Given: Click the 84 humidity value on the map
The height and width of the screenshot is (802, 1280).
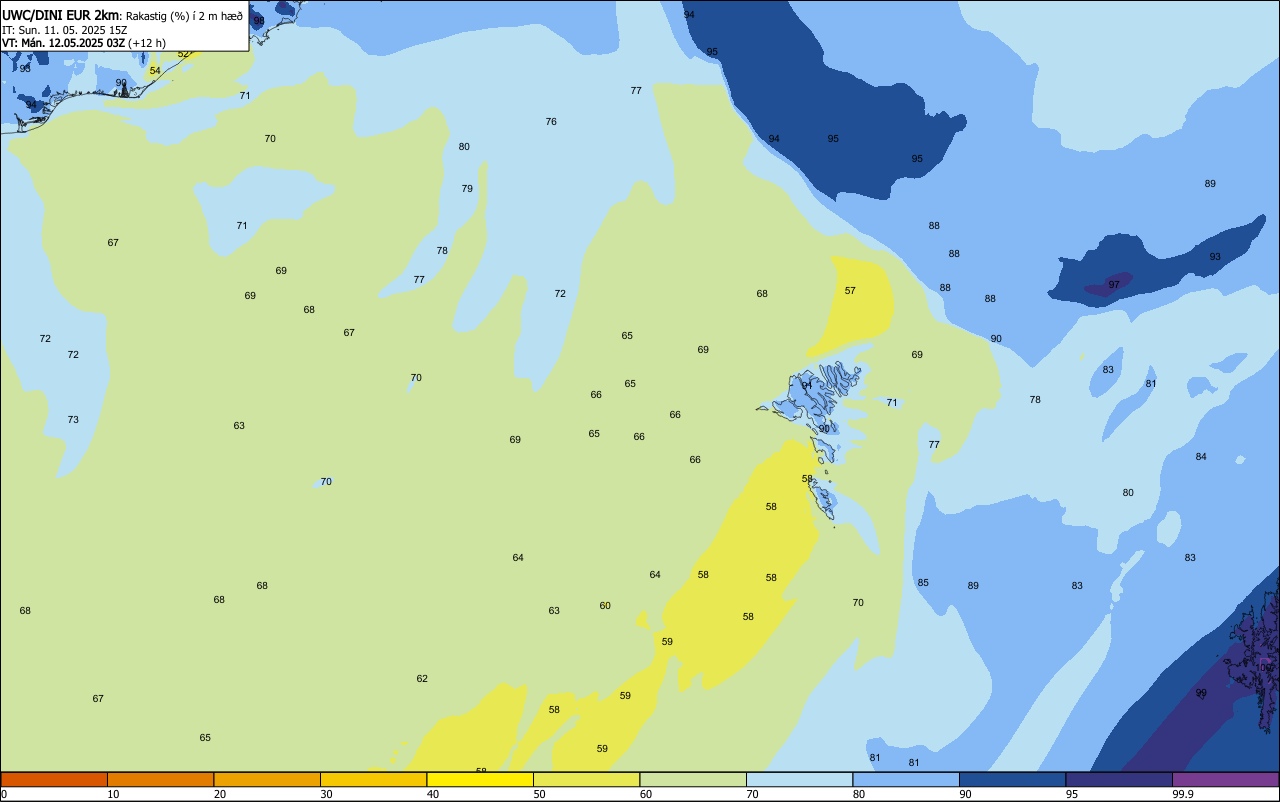Looking at the screenshot, I should 1201,457.
